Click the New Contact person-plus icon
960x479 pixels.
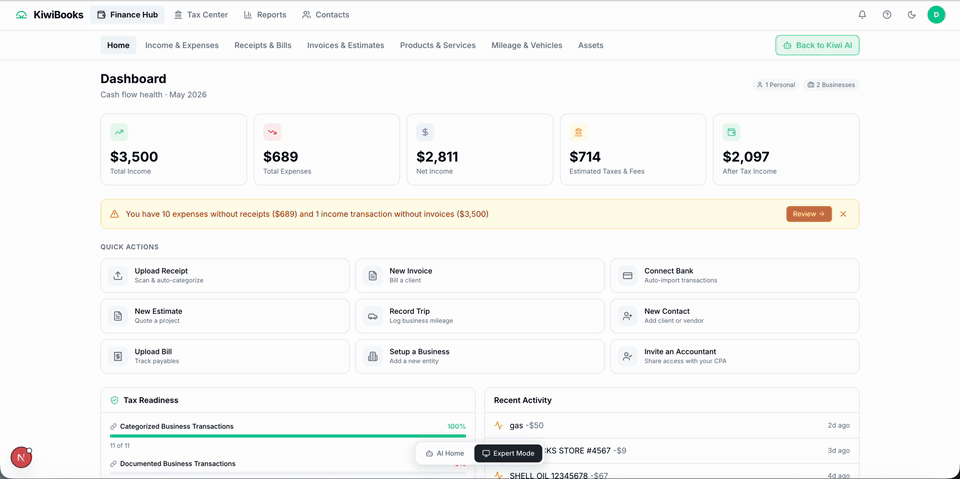pyautogui.click(x=628, y=315)
